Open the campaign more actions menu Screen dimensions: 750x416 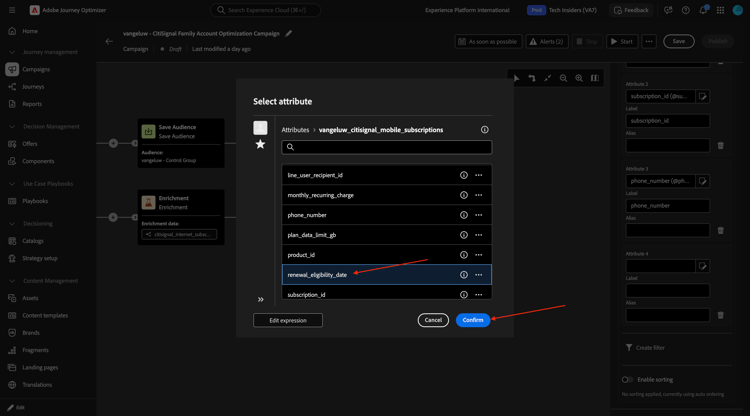[x=649, y=42]
